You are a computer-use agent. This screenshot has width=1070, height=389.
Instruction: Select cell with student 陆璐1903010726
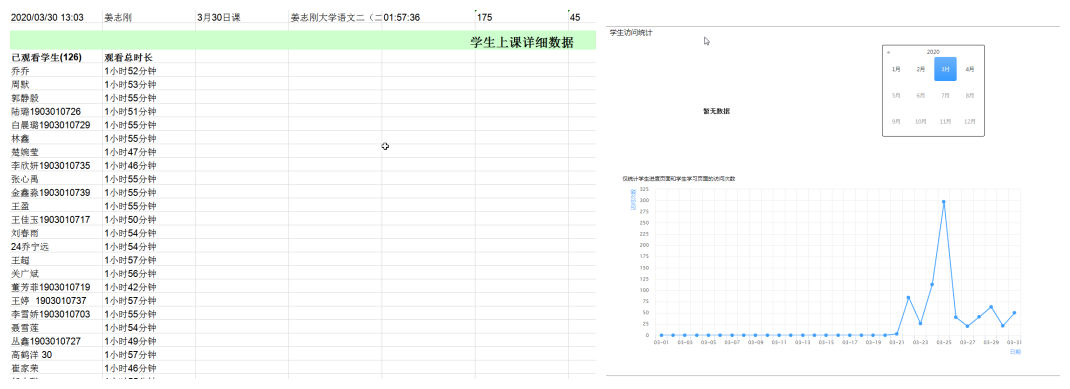(56, 111)
